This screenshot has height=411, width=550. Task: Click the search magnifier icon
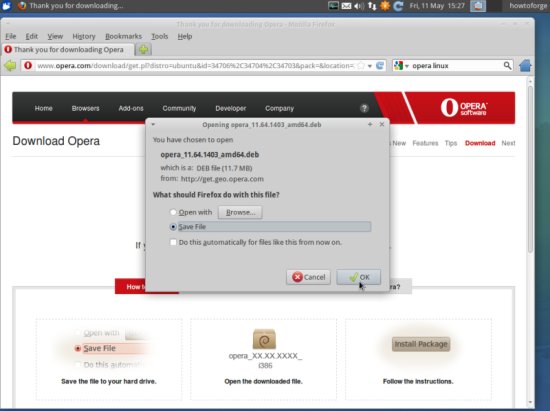point(507,66)
